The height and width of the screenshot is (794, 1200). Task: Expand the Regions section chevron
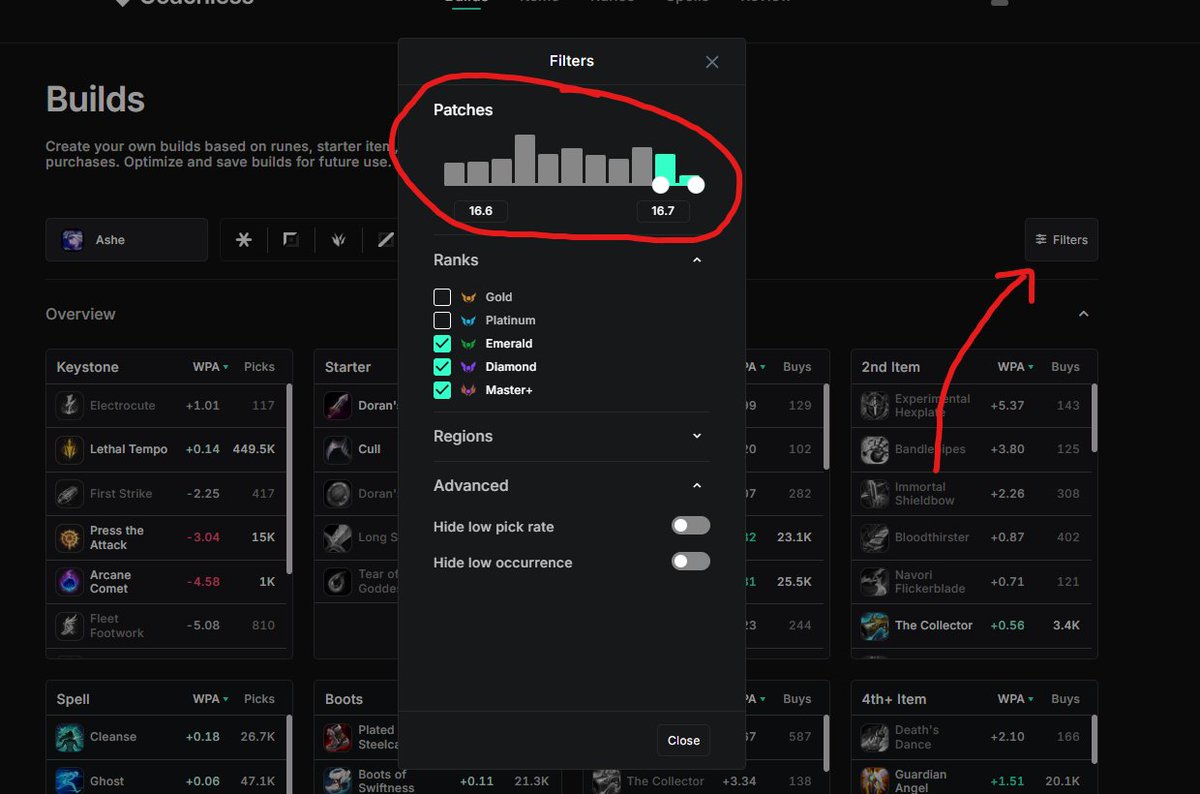pyautogui.click(x=697, y=436)
